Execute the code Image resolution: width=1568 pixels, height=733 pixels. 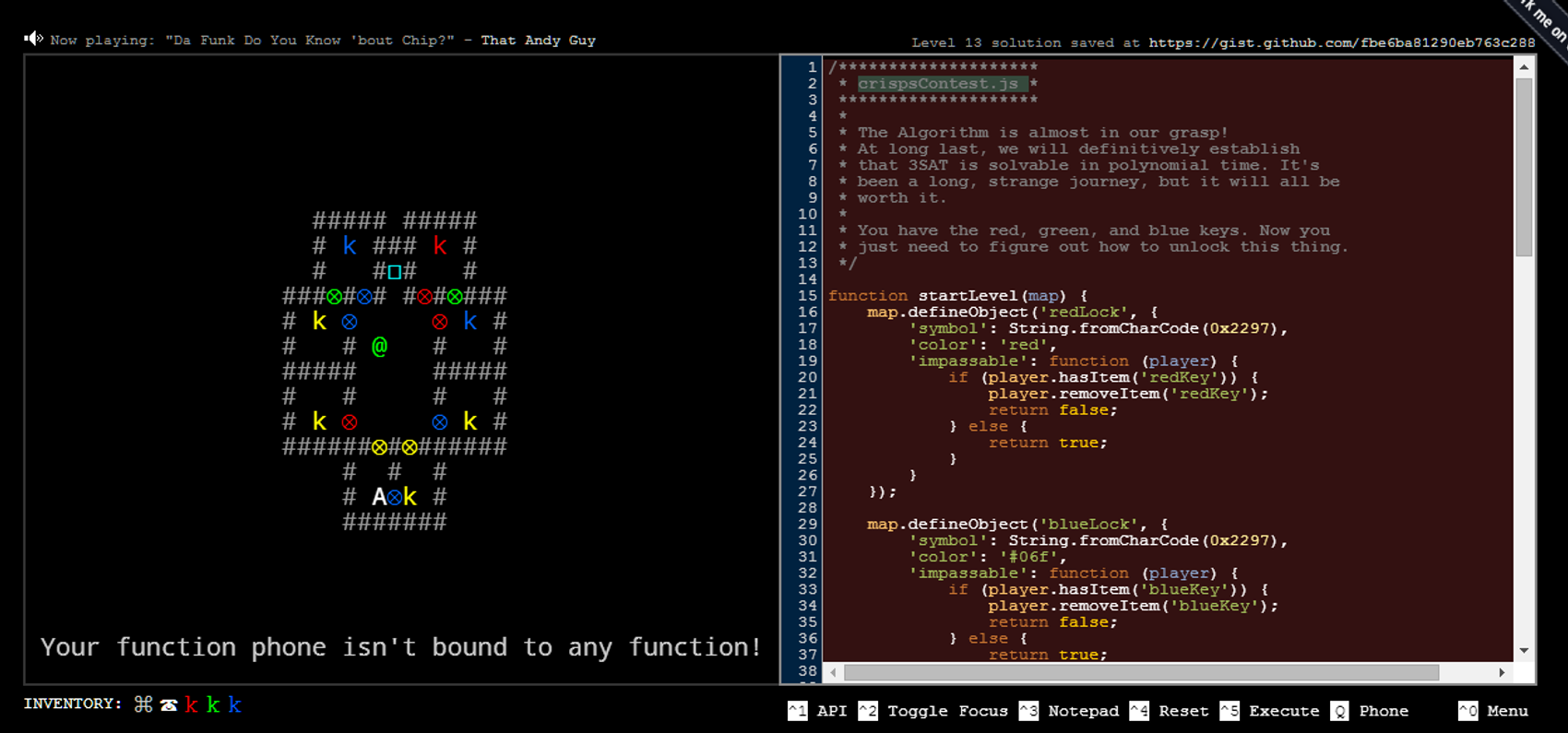[1284, 711]
